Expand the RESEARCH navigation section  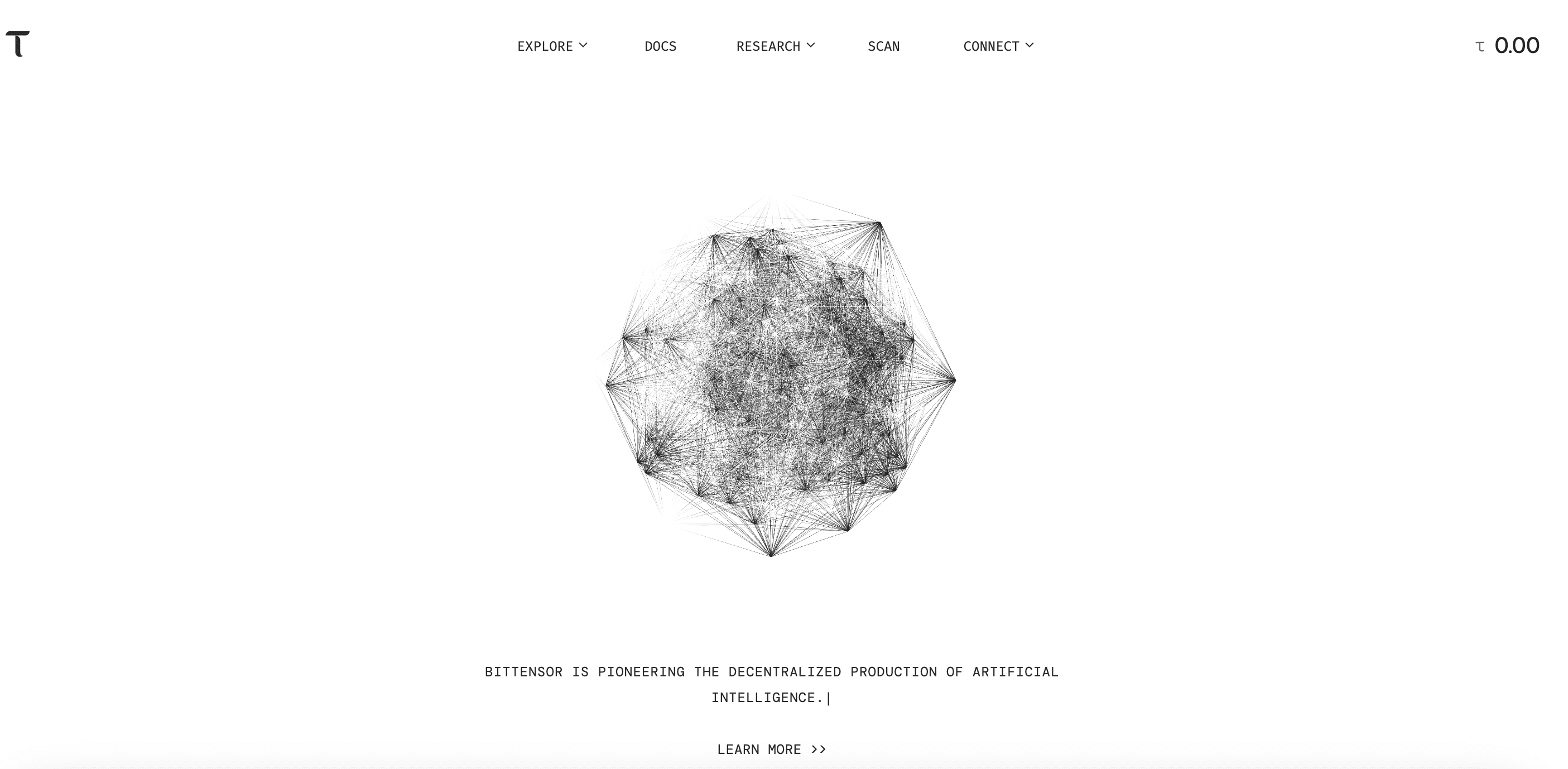(776, 46)
